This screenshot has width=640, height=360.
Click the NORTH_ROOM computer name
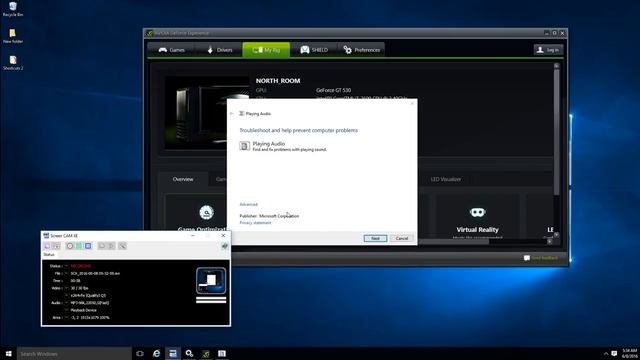278,81
